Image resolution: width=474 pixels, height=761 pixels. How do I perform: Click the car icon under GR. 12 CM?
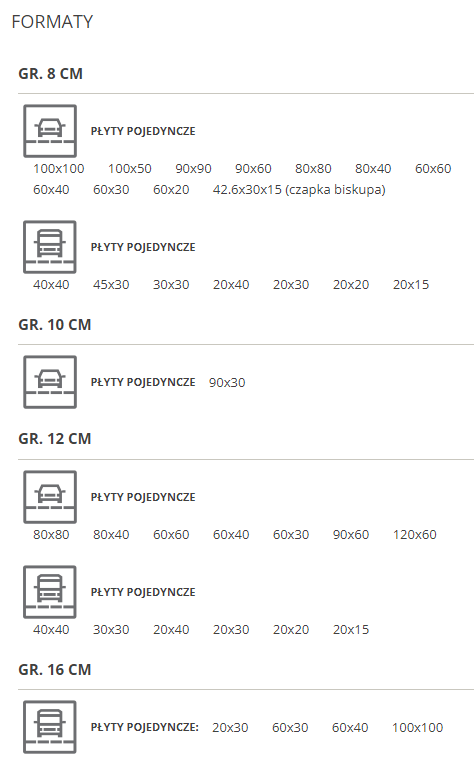50,497
